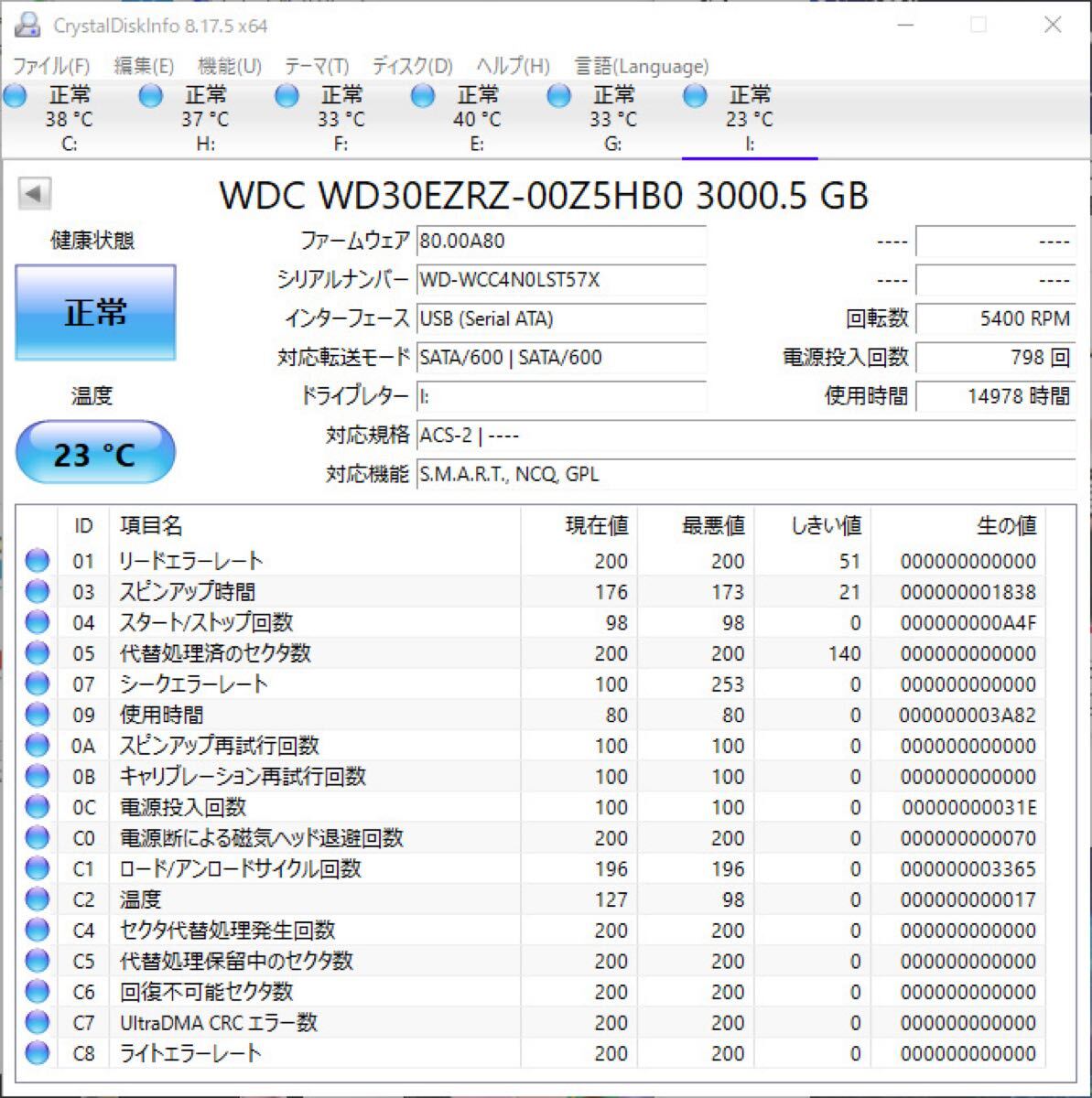Select threshold value 140
This screenshot has width=1092, height=1098.
(844, 653)
